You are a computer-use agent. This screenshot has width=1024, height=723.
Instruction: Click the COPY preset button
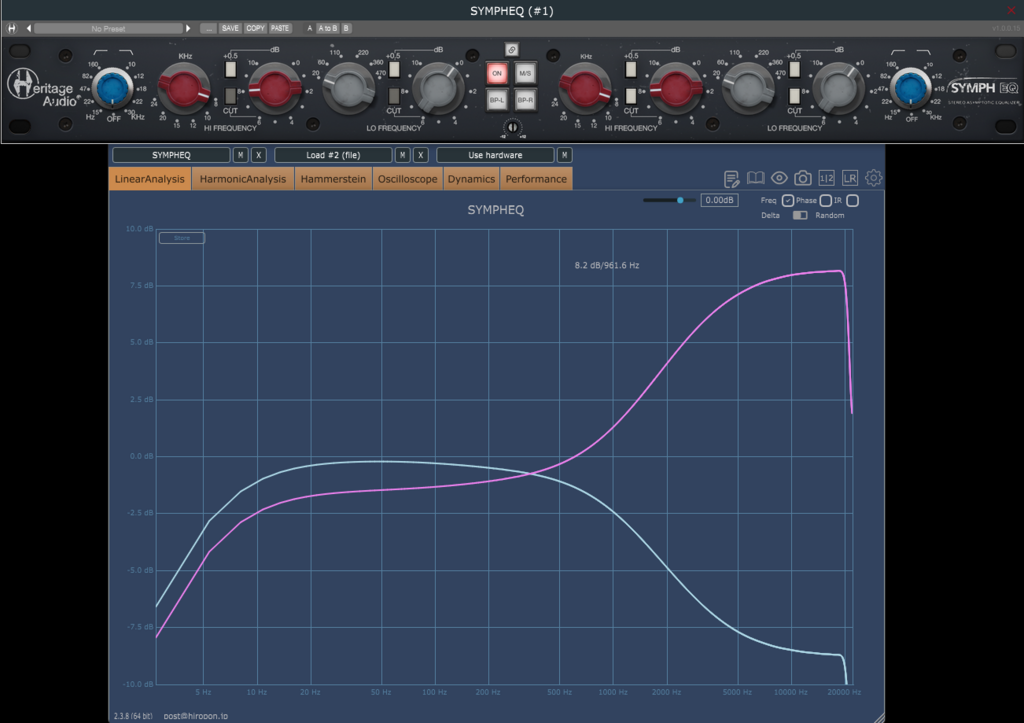(255, 28)
